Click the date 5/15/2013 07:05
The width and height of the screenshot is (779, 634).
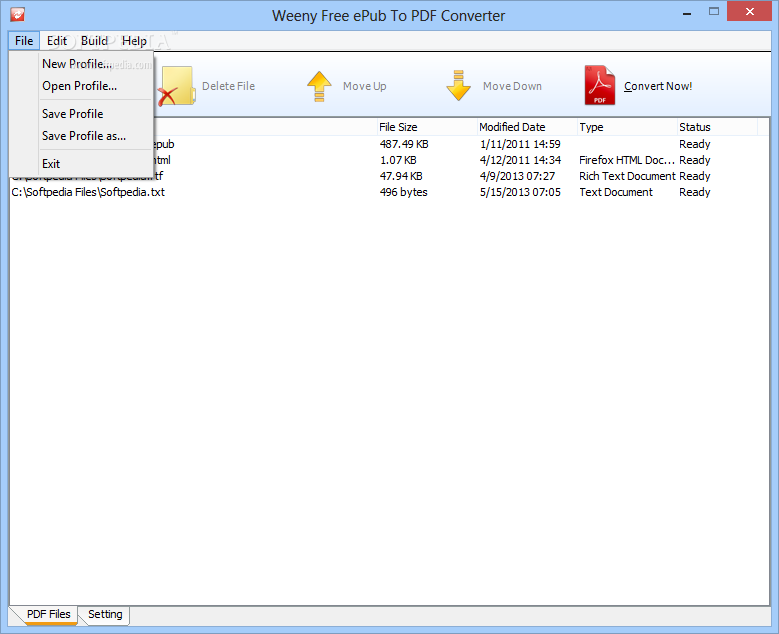520,192
